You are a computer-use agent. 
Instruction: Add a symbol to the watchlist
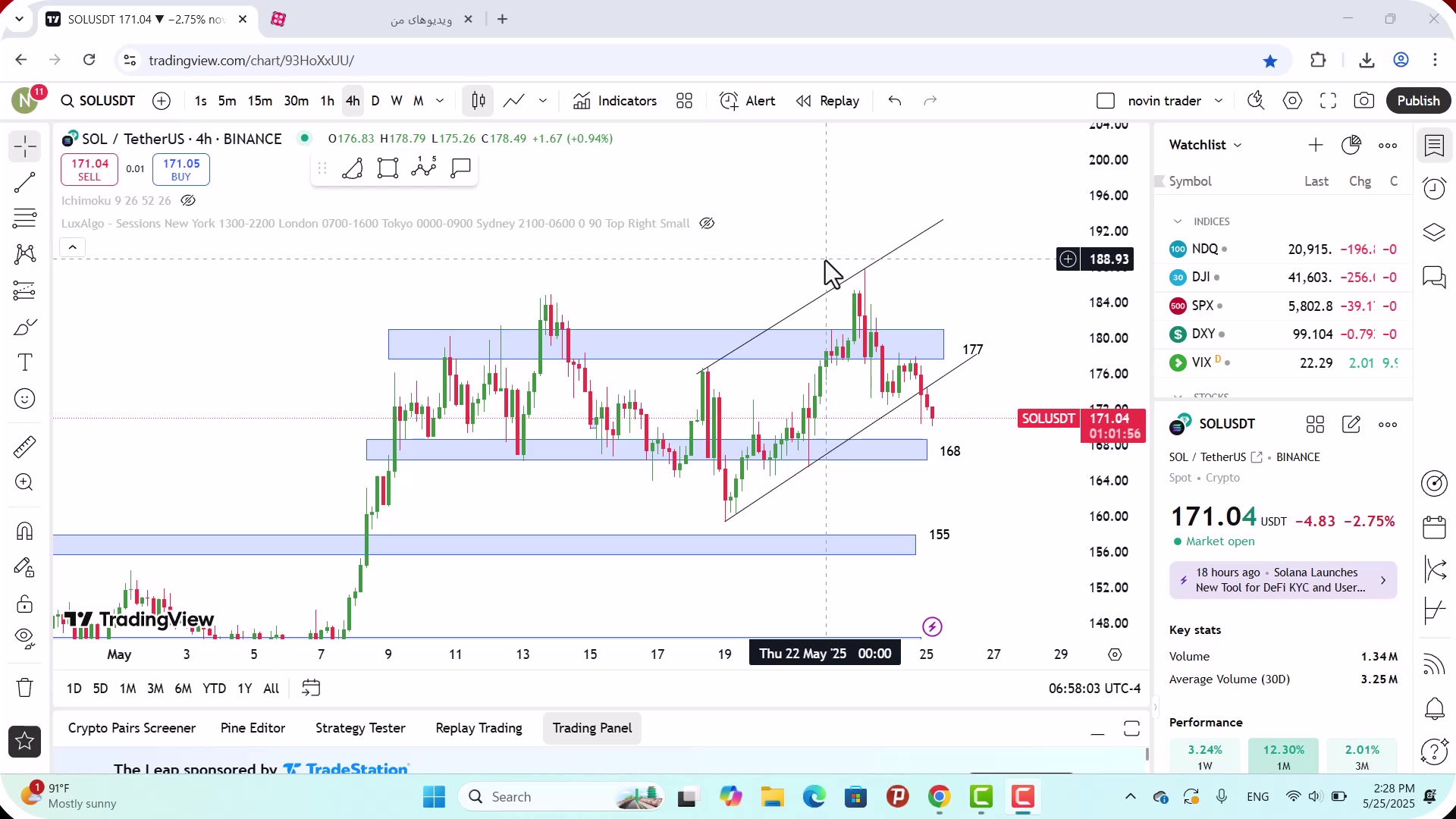click(1316, 145)
